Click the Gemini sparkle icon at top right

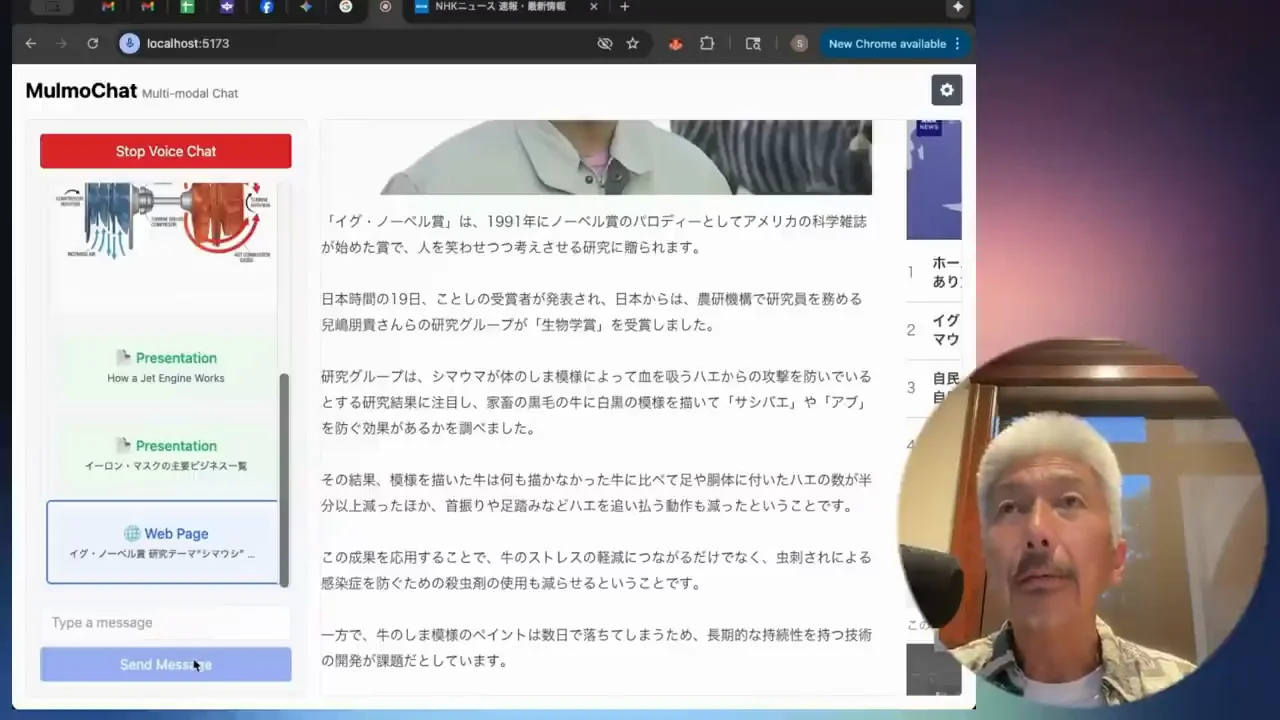click(958, 7)
